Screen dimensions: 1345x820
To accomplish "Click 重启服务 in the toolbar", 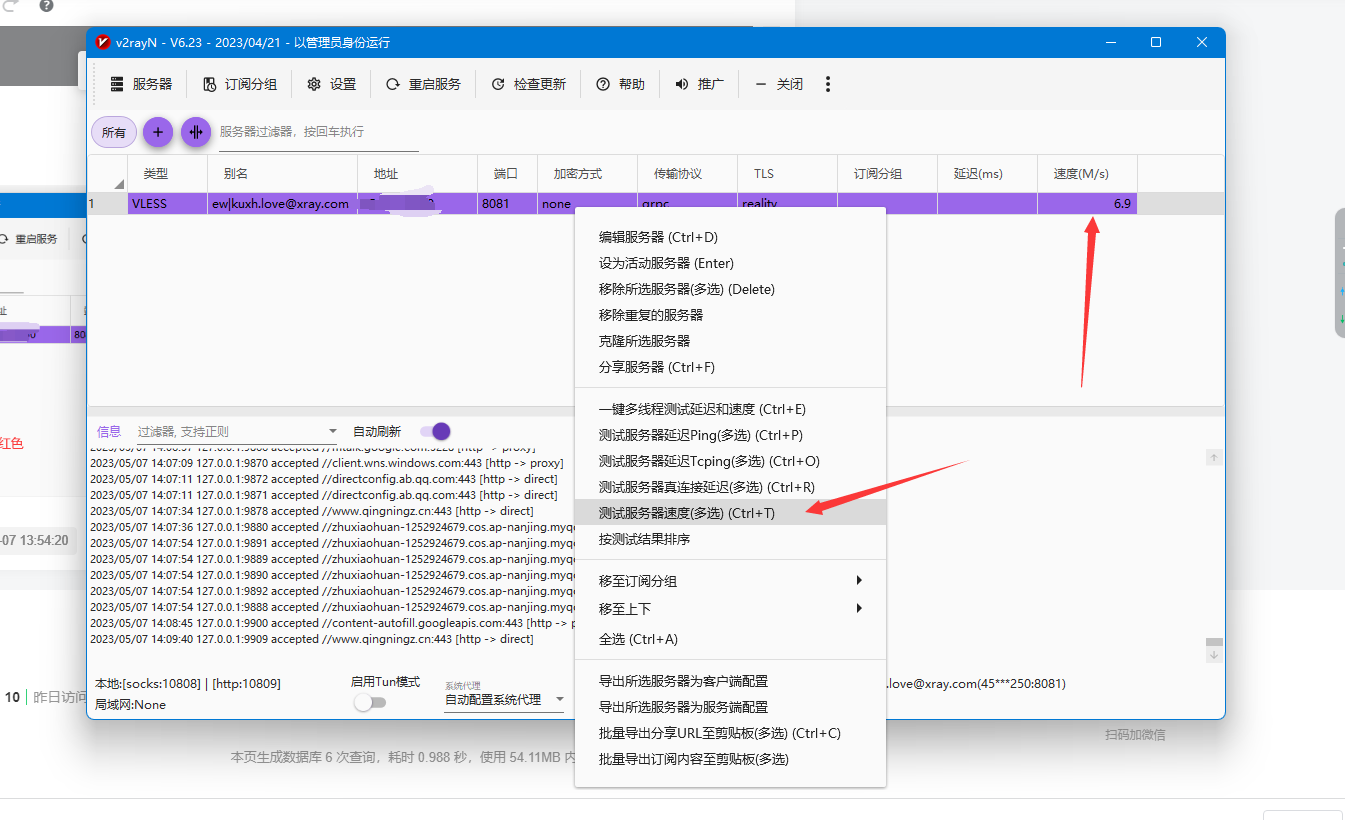I will [x=423, y=84].
